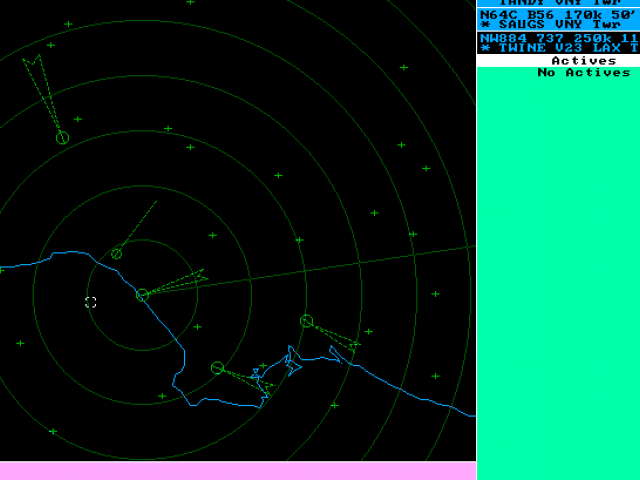Click the long airway line heading east
Screen dimensions: 640x480
[350, 262]
